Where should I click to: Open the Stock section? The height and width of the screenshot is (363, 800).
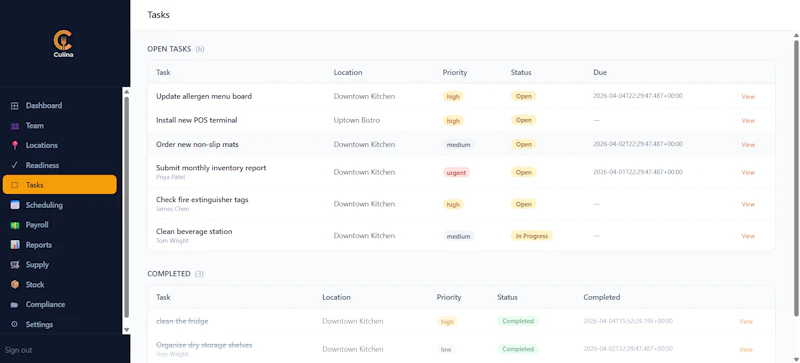point(60,285)
